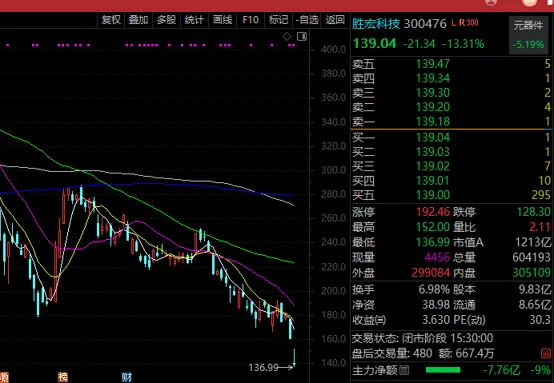This screenshot has height=383, width=554.
Task: Click the stock code 300476
Action: tap(425, 24)
